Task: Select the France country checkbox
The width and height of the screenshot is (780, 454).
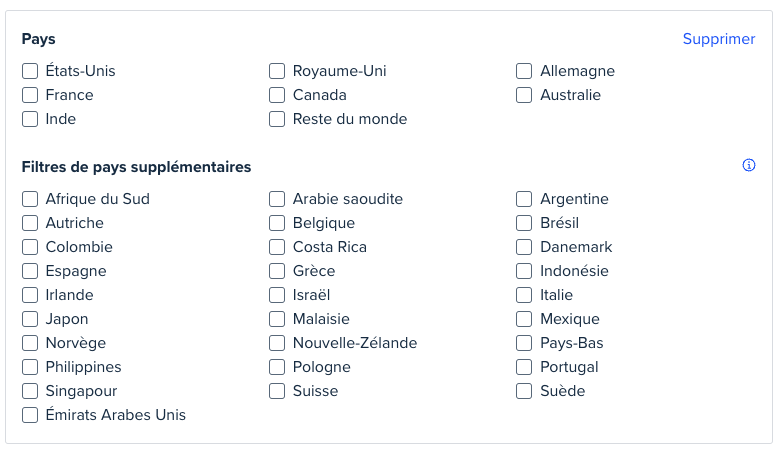Action: 30,95
